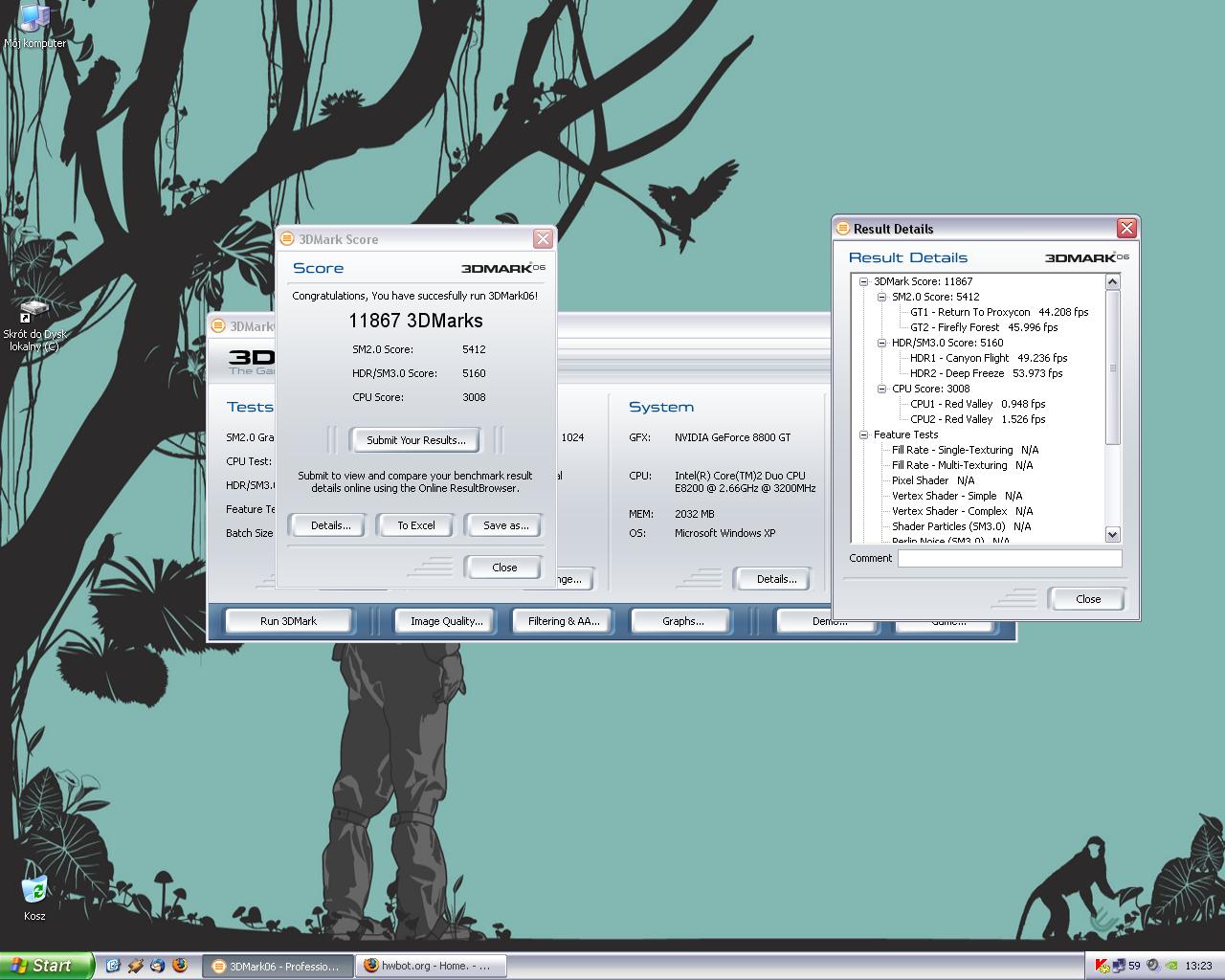Screen dimensions: 1225x980
Task: Select Shader Particles (SM3.0) row
Action: (x=961, y=526)
